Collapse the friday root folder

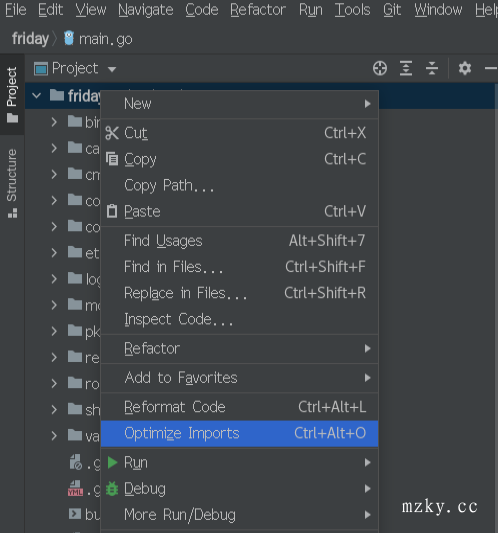pos(36,96)
